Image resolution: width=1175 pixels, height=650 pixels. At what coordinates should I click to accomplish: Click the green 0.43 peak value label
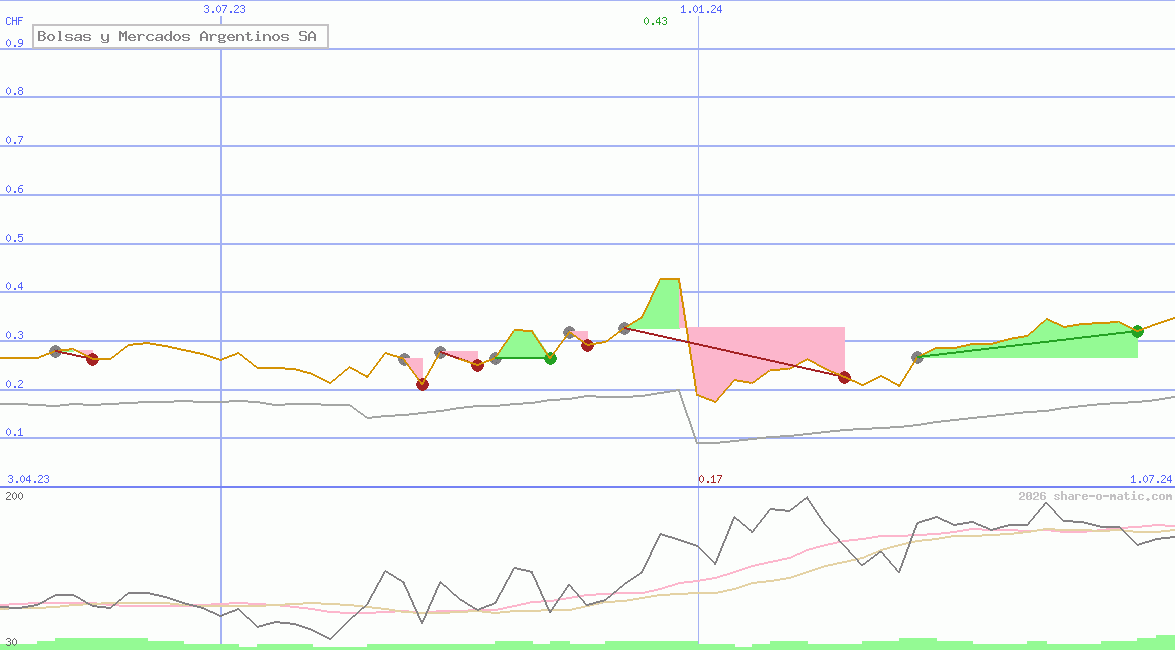(x=655, y=21)
